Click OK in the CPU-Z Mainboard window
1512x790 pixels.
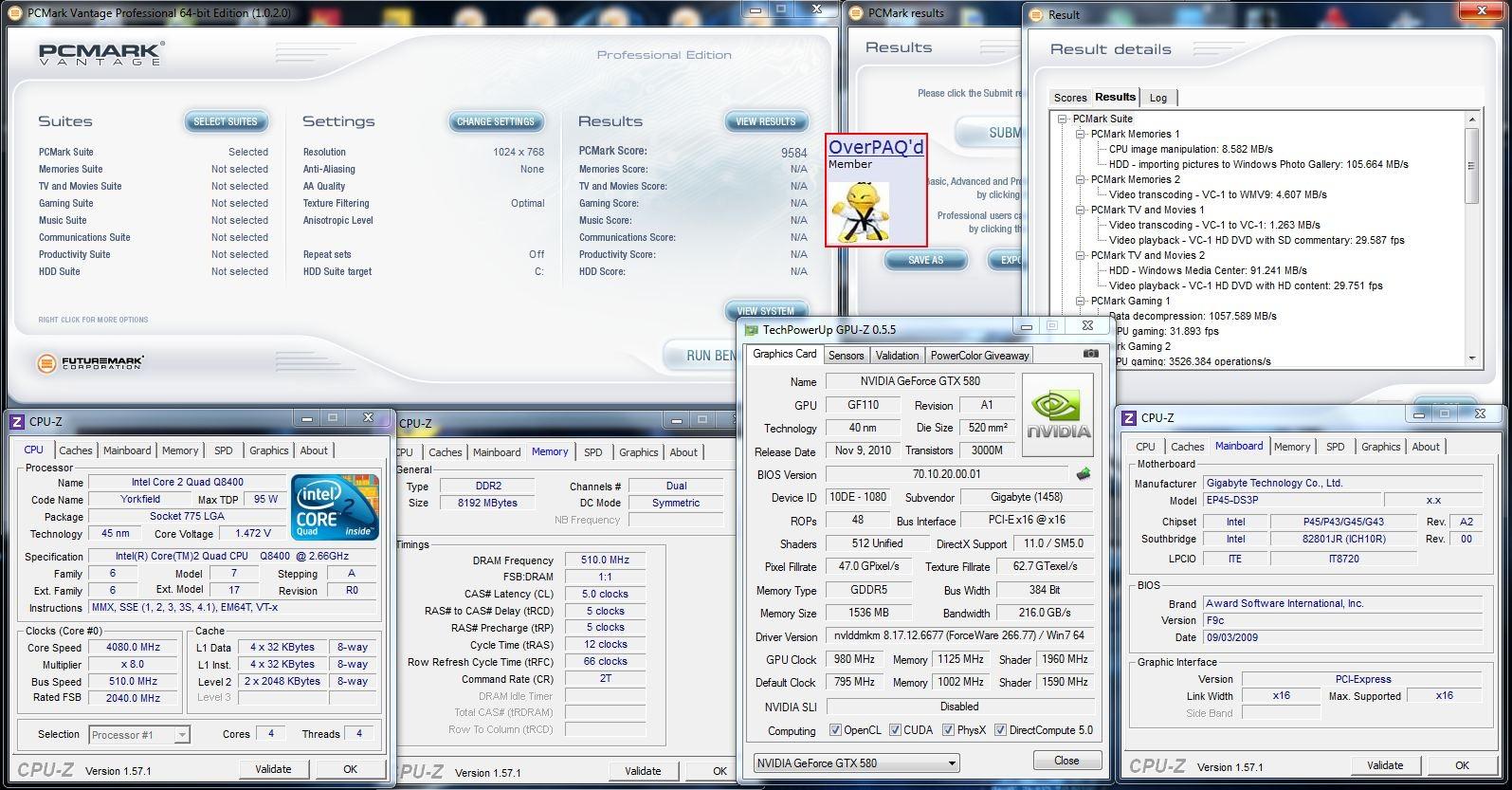click(1462, 765)
